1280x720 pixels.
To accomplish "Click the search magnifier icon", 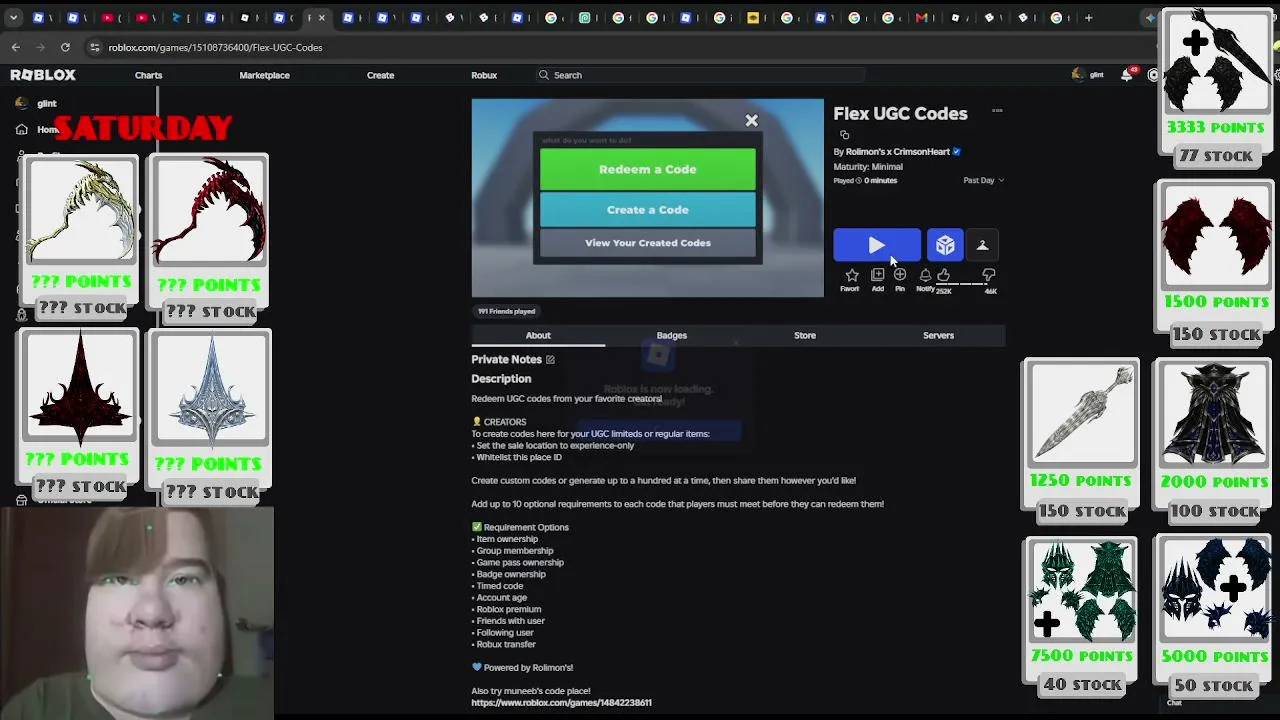I will tap(544, 75).
